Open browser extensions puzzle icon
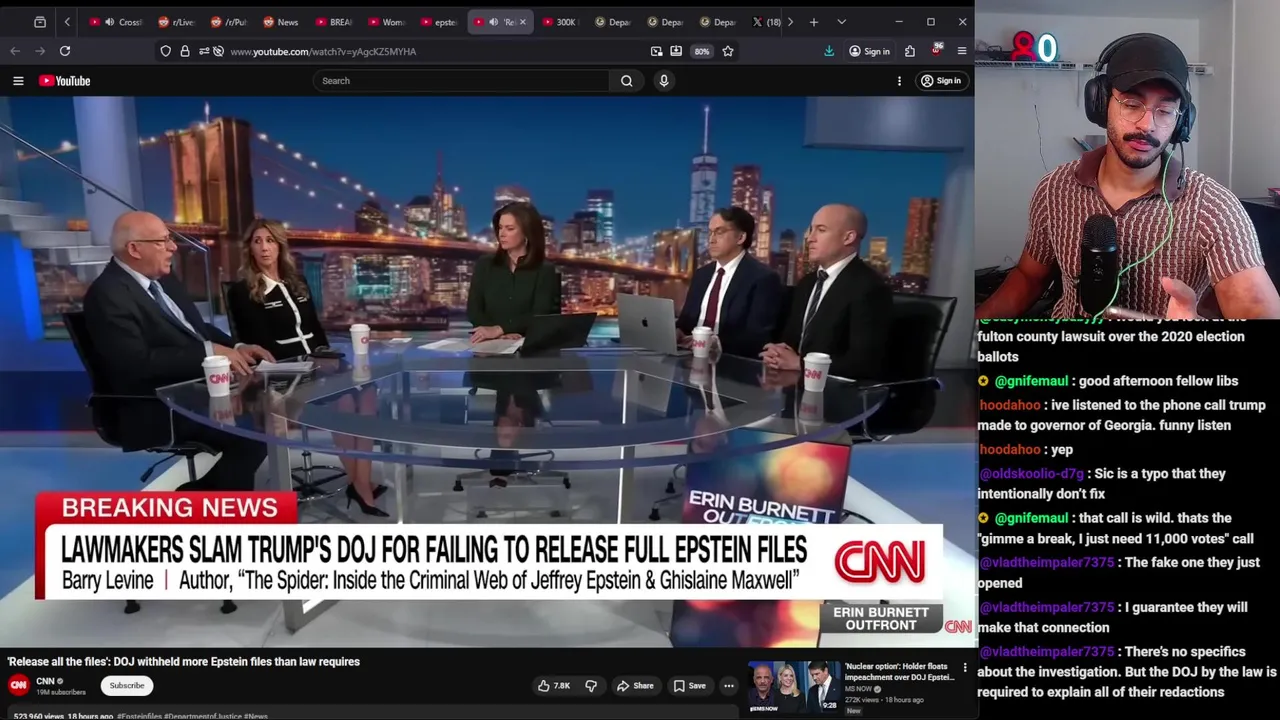This screenshot has height=720, width=1280. click(910, 51)
